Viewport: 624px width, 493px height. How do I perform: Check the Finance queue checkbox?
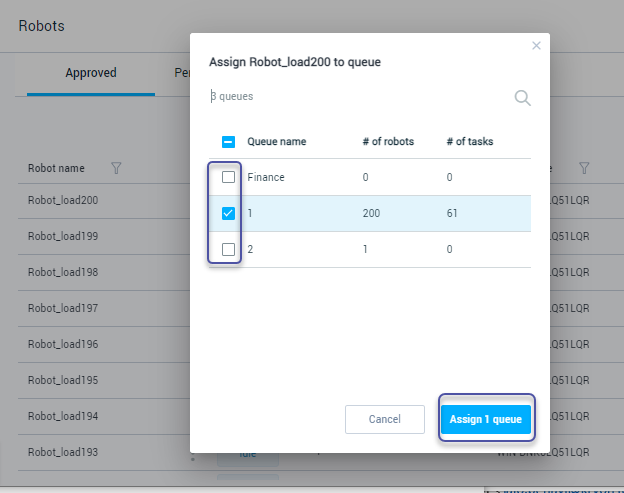pyautogui.click(x=228, y=177)
